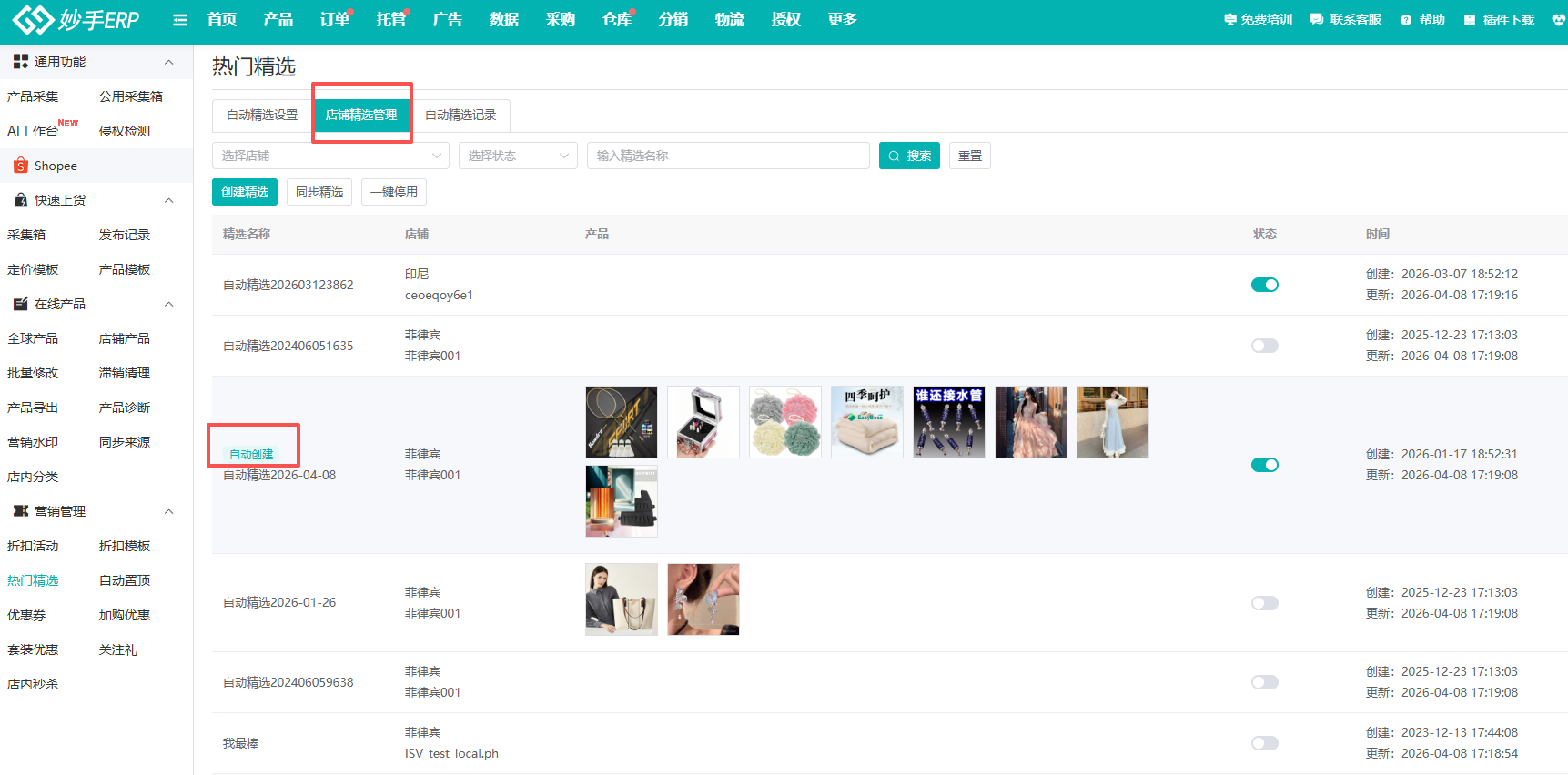Open the 仓库 top menu
Viewport: 1568px width, 775px height.
tap(617, 19)
